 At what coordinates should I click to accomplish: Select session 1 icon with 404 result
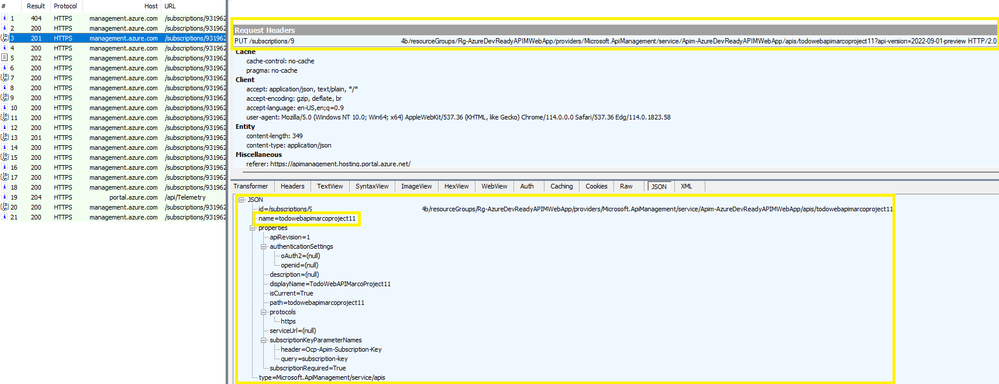click(x=4, y=18)
